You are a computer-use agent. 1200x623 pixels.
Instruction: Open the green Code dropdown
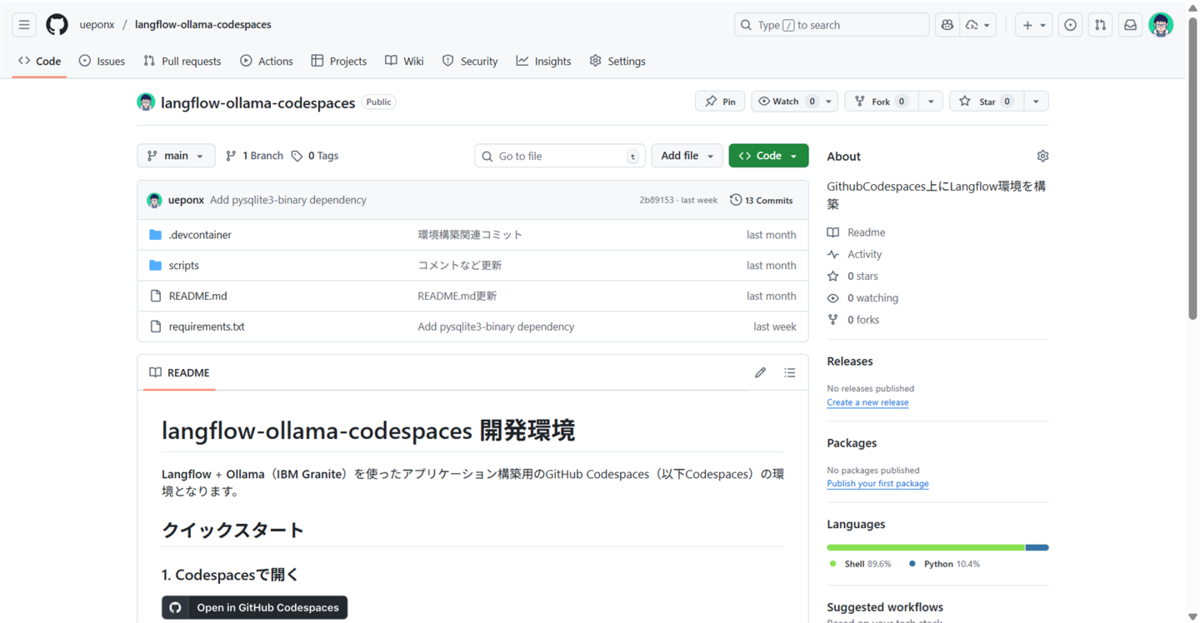768,156
